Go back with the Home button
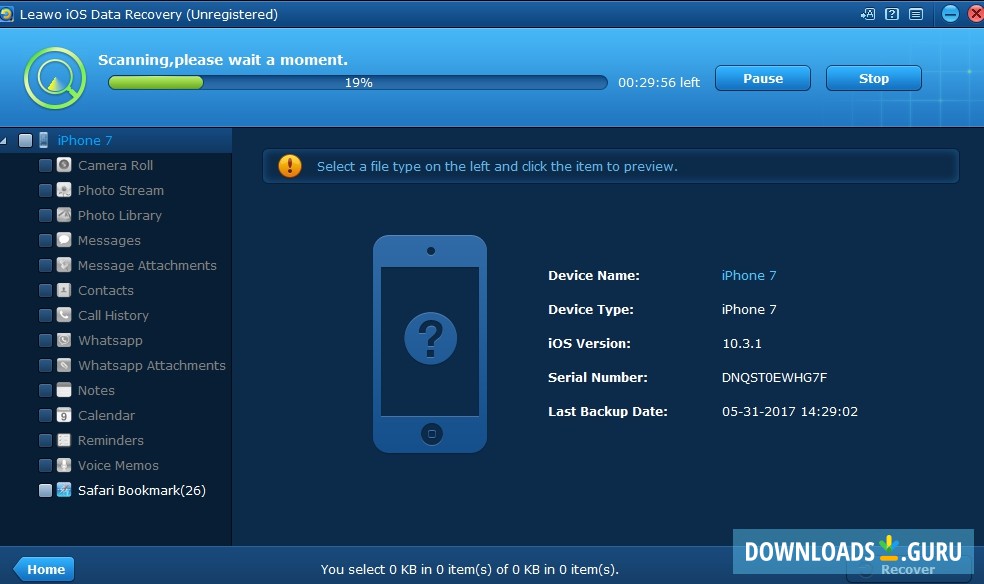Image resolution: width=984 pixels, height=584 pixels. point(45,569)
